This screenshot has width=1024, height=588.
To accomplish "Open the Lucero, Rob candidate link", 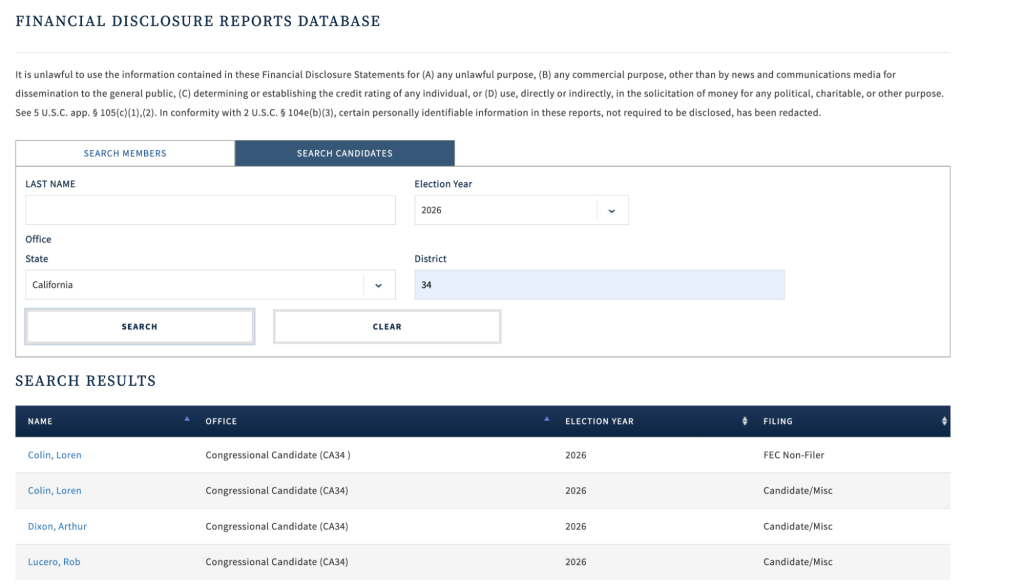I will pos(54,562).
